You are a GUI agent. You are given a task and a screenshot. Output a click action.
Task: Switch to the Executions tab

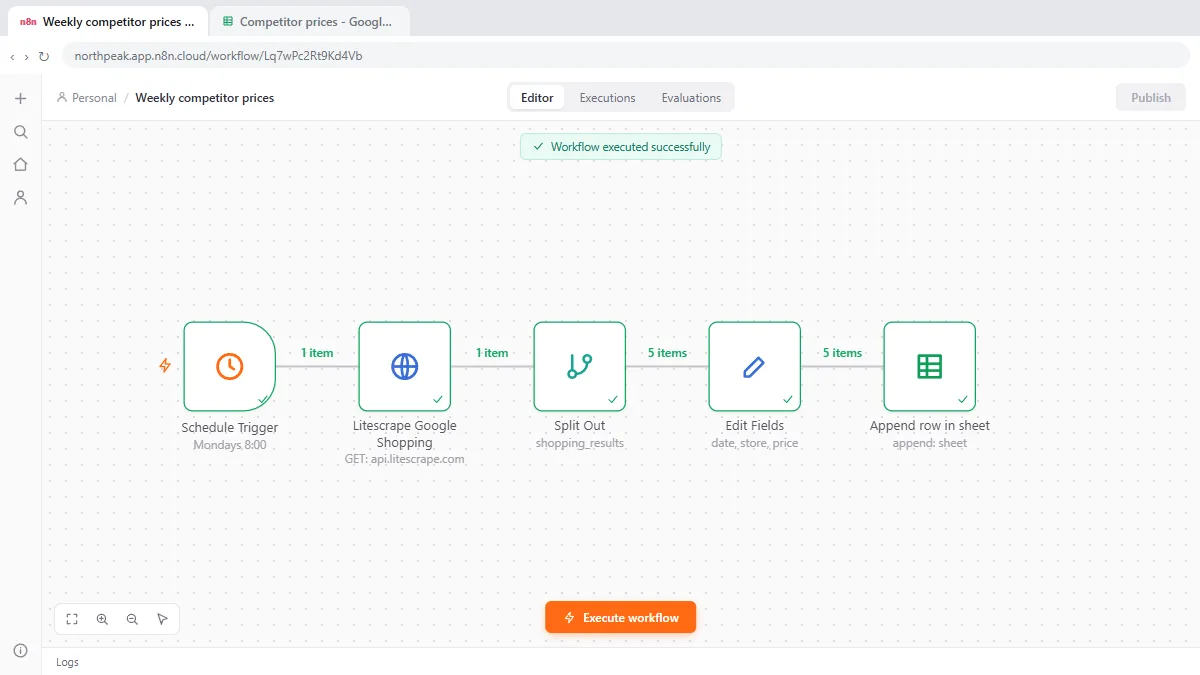[x=607, y=98]
